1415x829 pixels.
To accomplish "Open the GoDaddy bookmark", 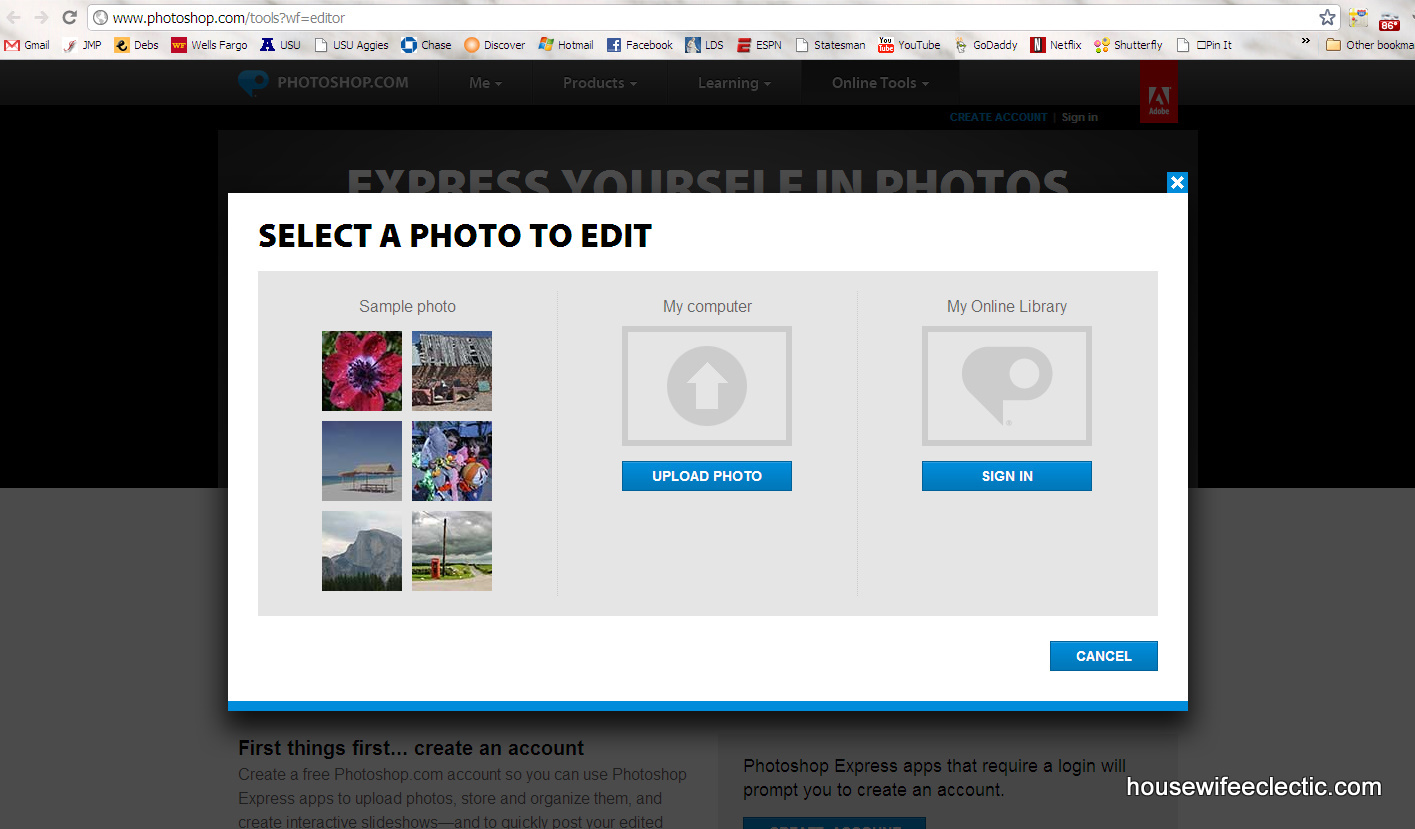I will (x=986, y=45).
